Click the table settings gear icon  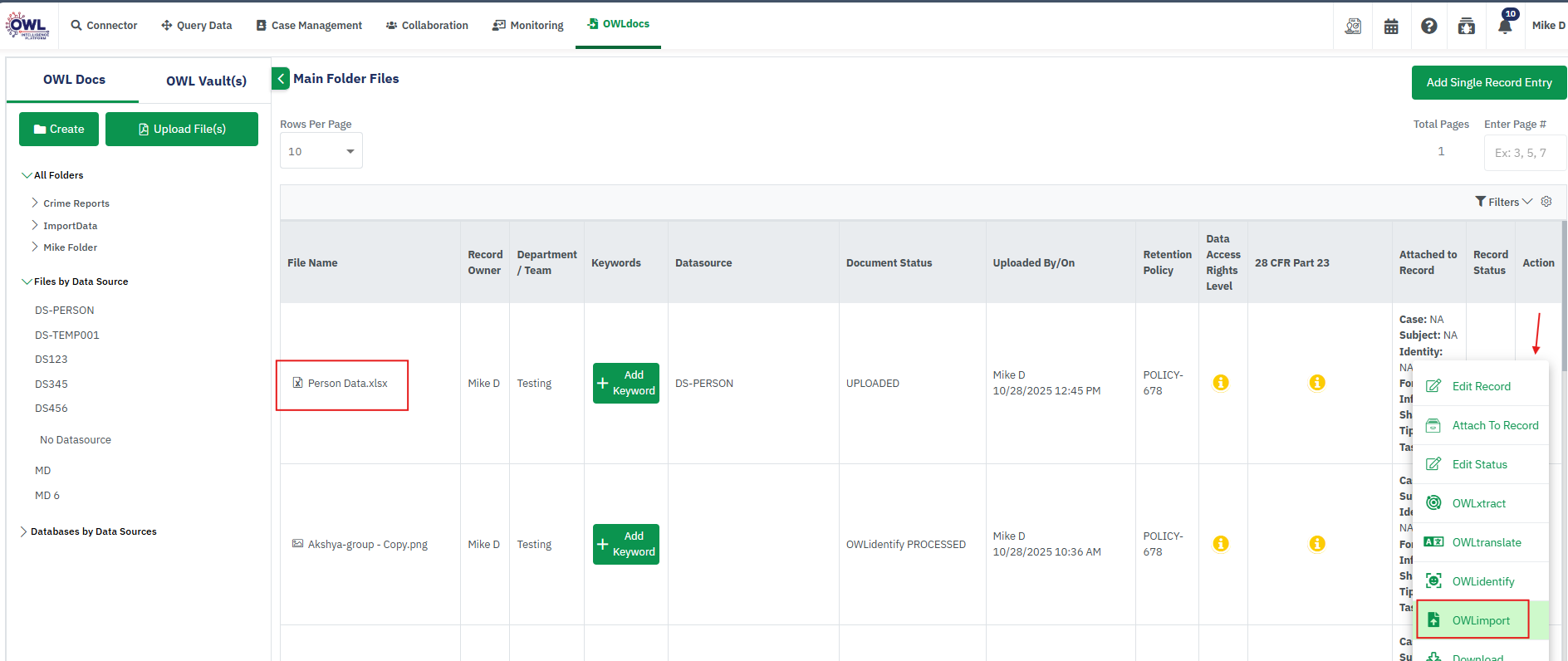point(1546,202)
